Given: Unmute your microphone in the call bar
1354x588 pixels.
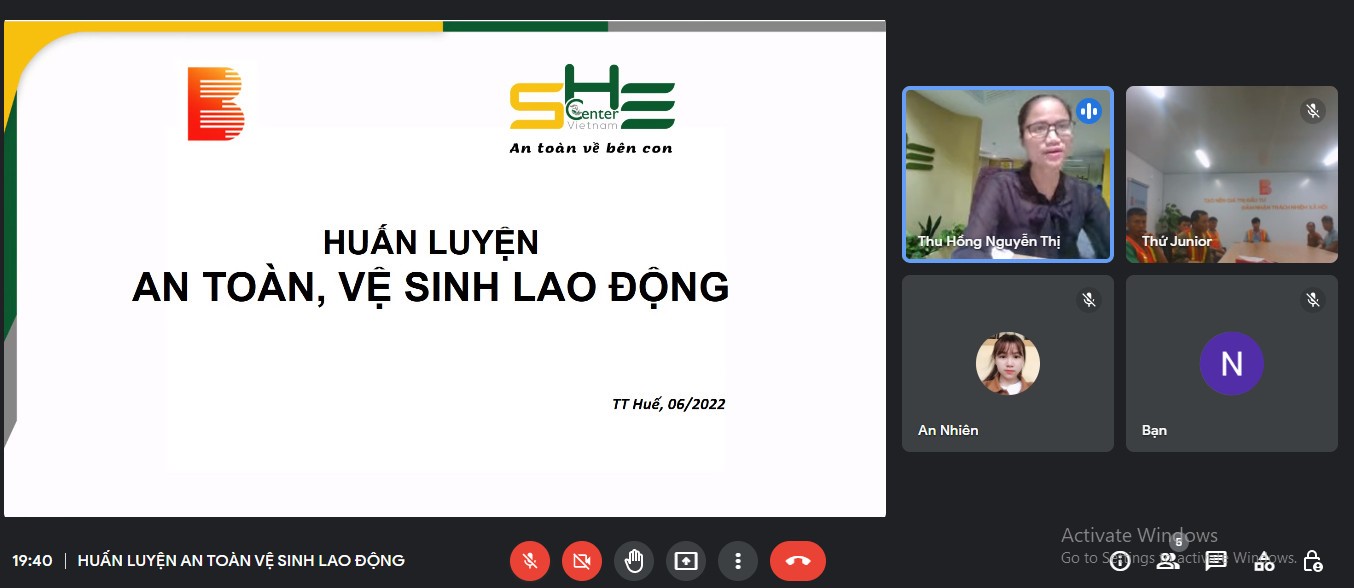Looking at the screenshot, I should [x=530, y=561].
